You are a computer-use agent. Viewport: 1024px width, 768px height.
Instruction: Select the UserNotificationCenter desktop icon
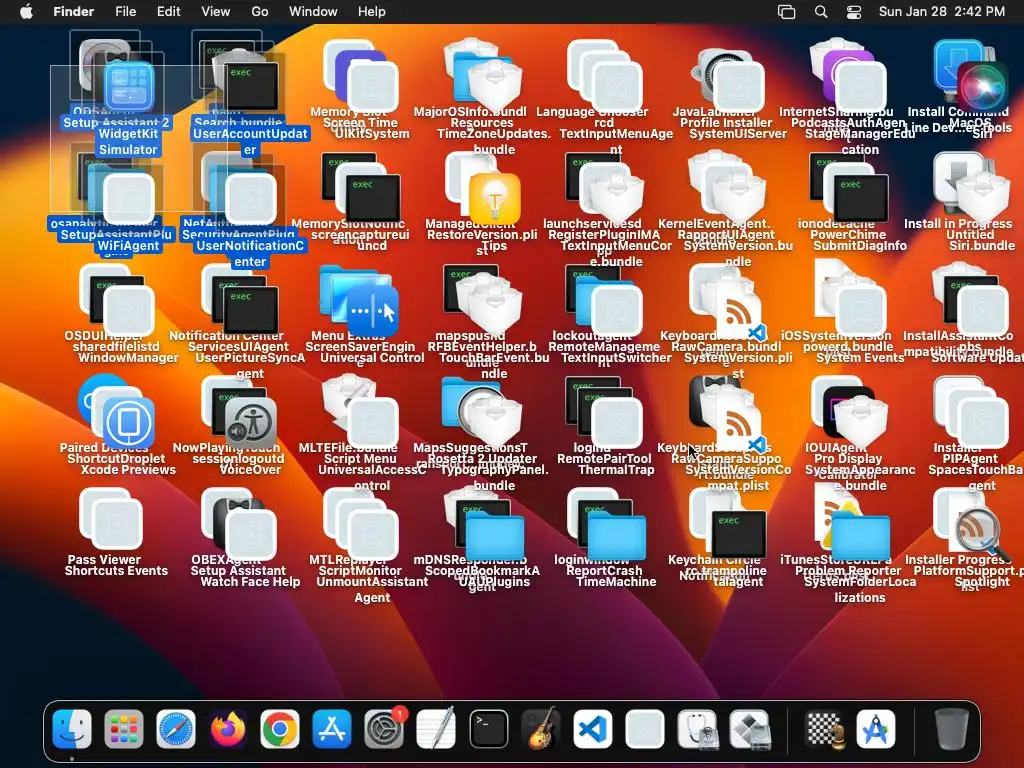(x=251, y=199)
